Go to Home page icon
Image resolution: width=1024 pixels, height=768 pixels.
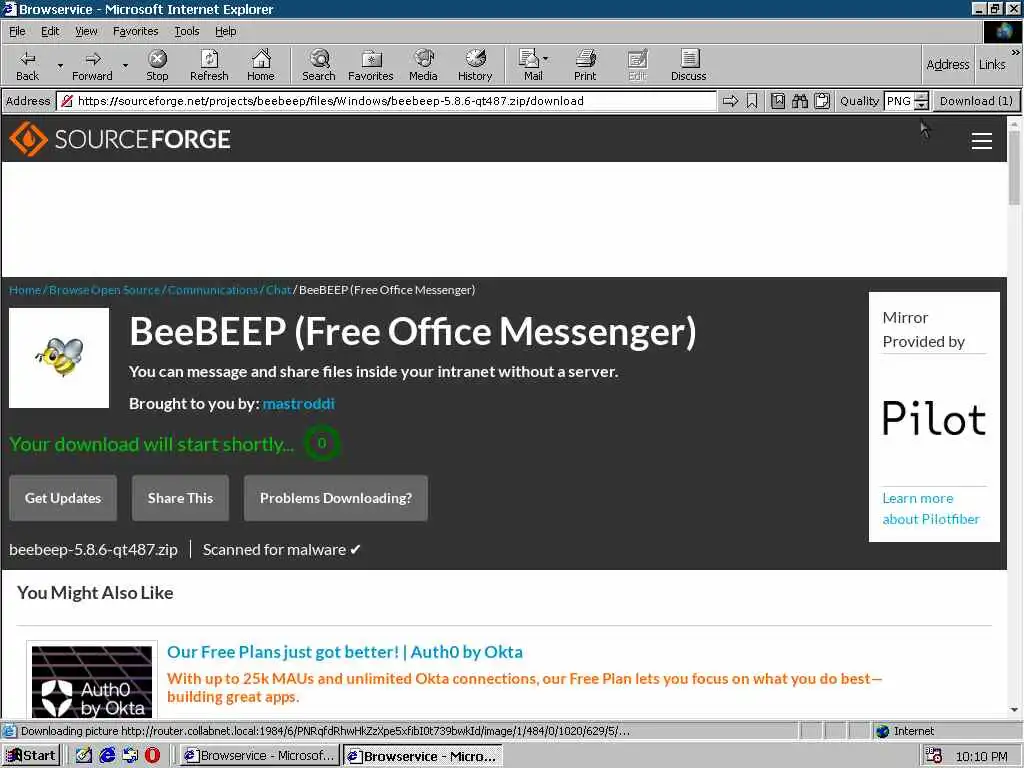tap(261, 65)
